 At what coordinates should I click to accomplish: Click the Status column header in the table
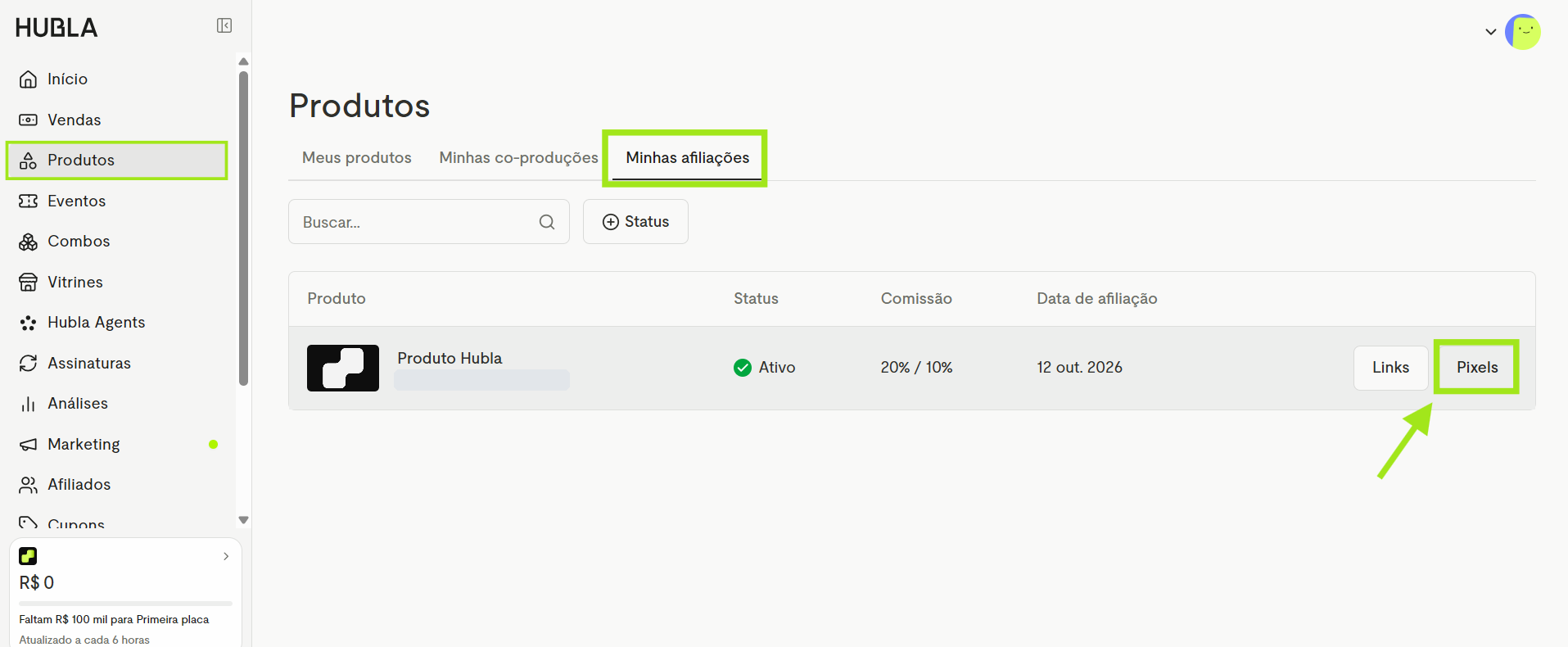[756, 299]
